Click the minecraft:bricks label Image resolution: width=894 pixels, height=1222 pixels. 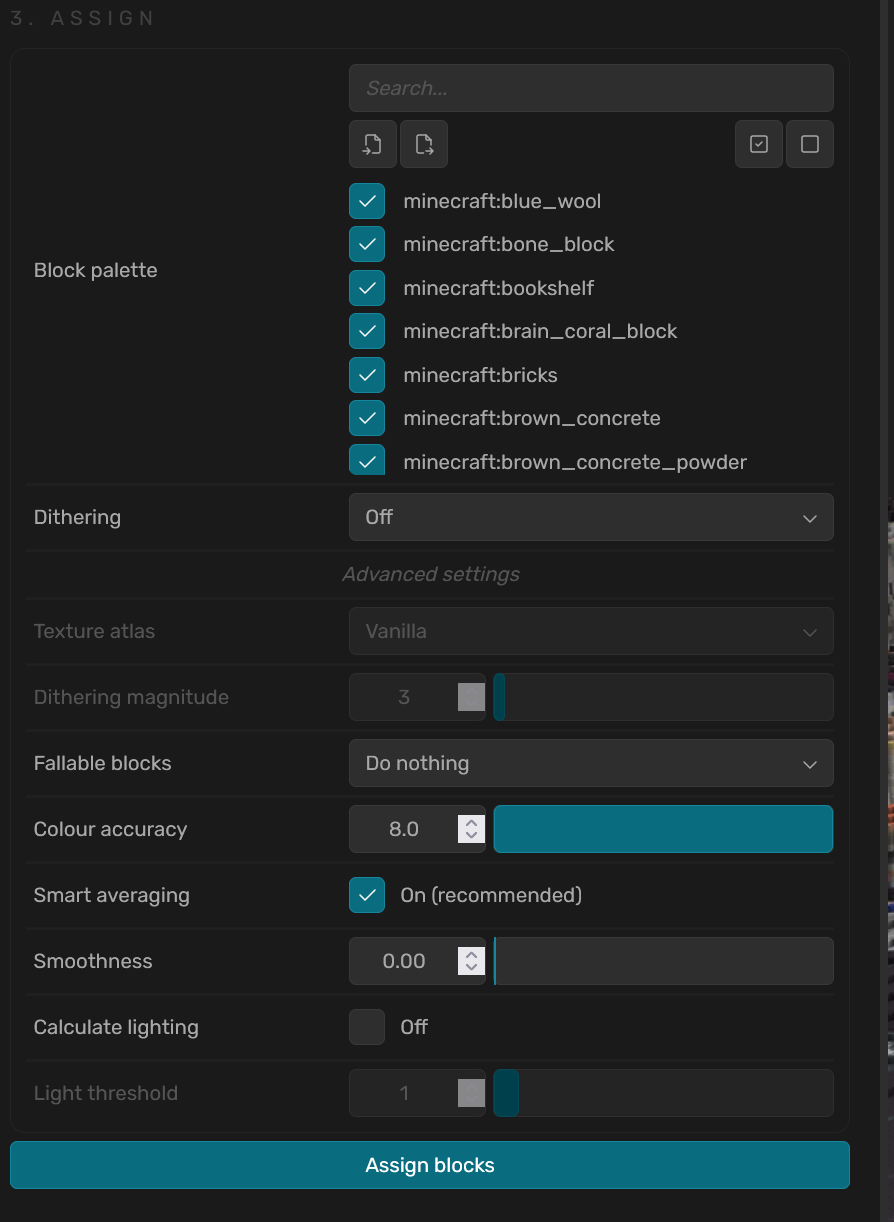point(481,375)
